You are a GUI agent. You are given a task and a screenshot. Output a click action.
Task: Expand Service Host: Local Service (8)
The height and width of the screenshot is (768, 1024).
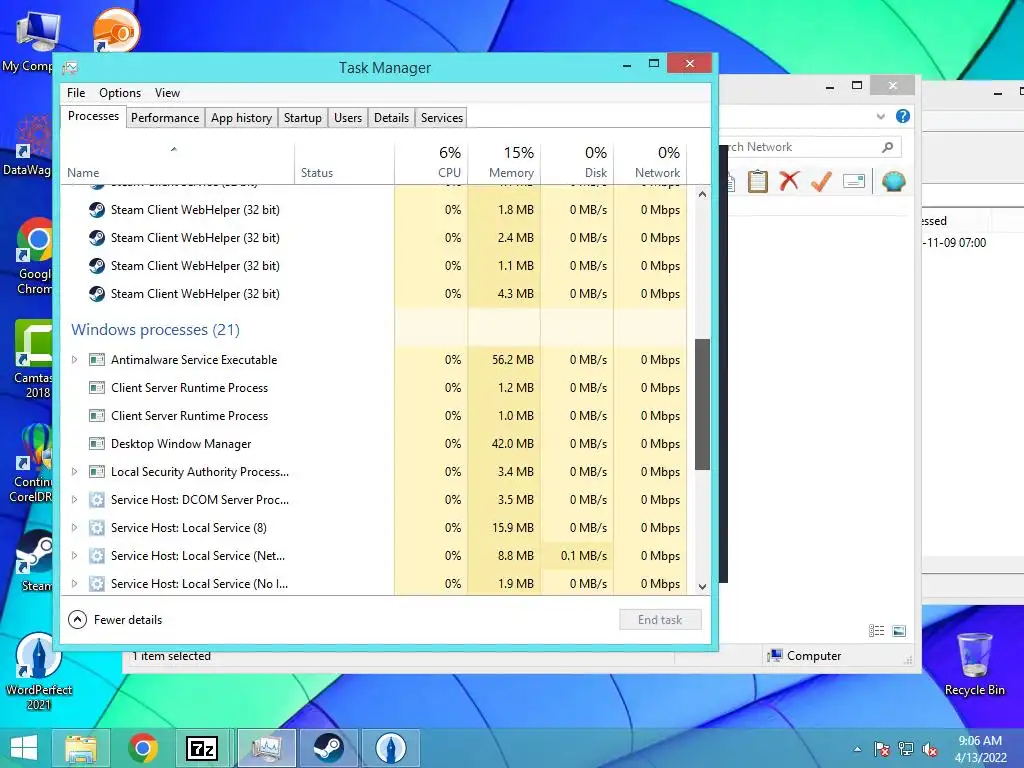74,528
